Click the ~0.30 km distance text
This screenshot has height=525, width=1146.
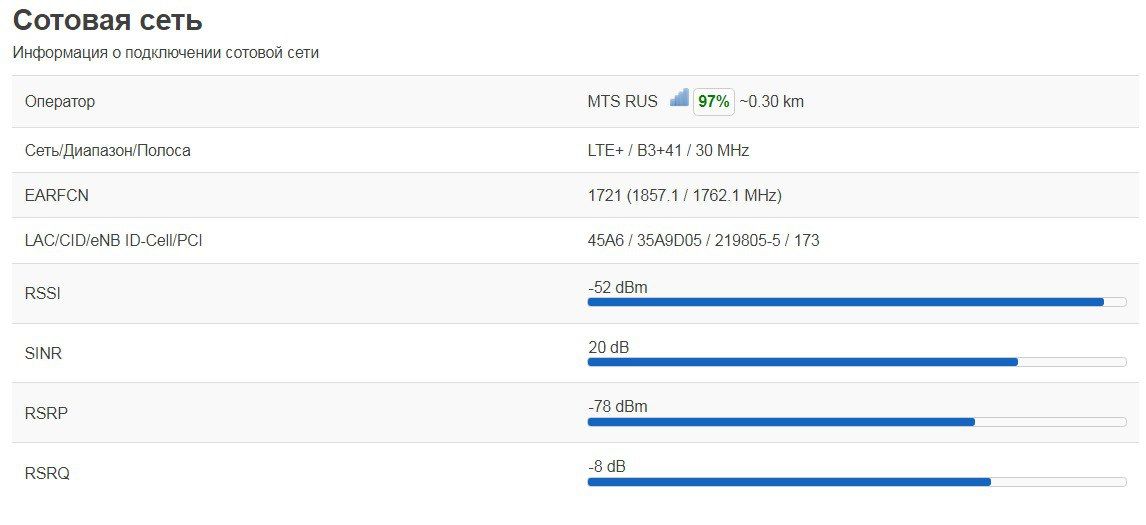771,101
